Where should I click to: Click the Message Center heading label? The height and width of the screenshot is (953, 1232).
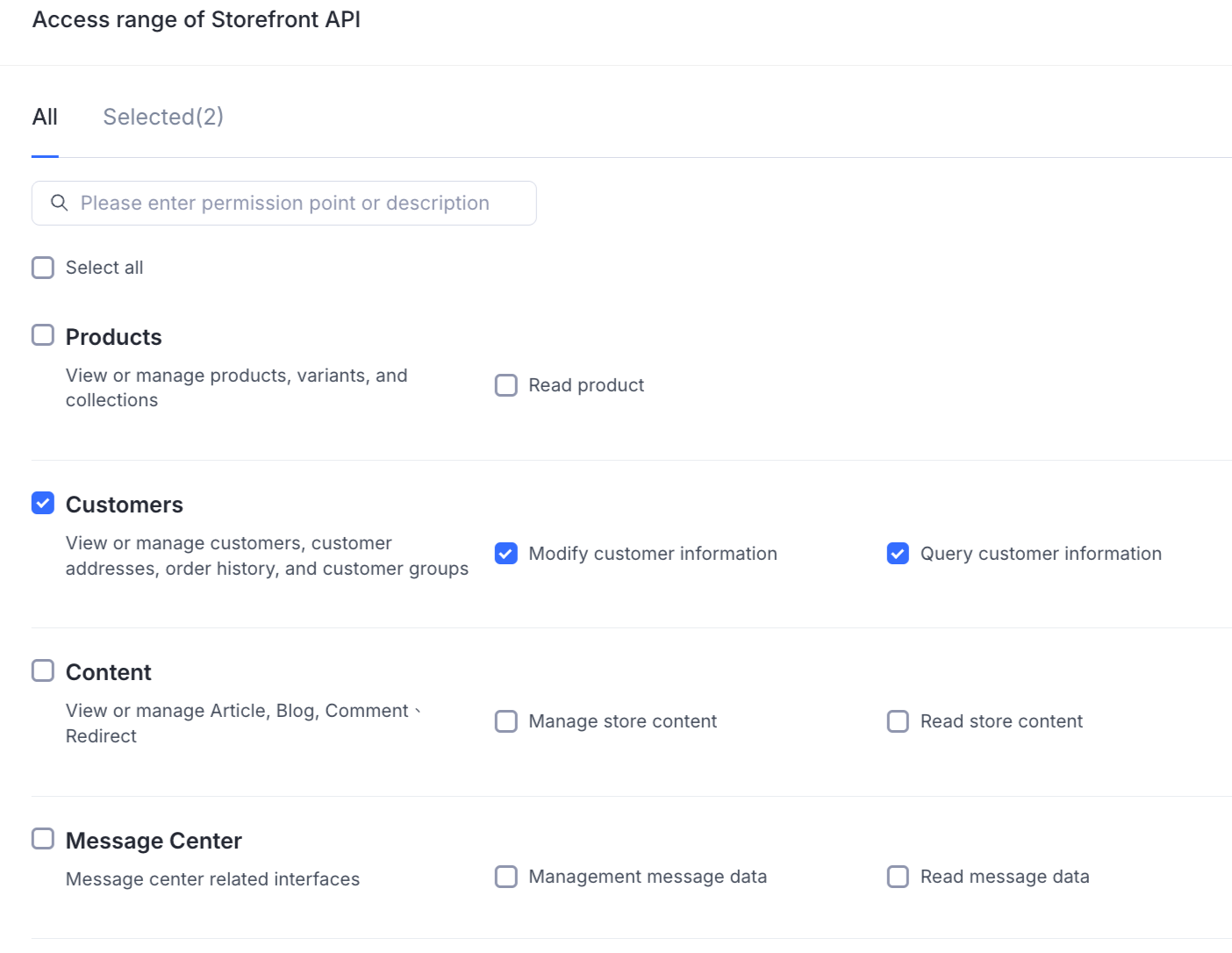click(154, 841)
